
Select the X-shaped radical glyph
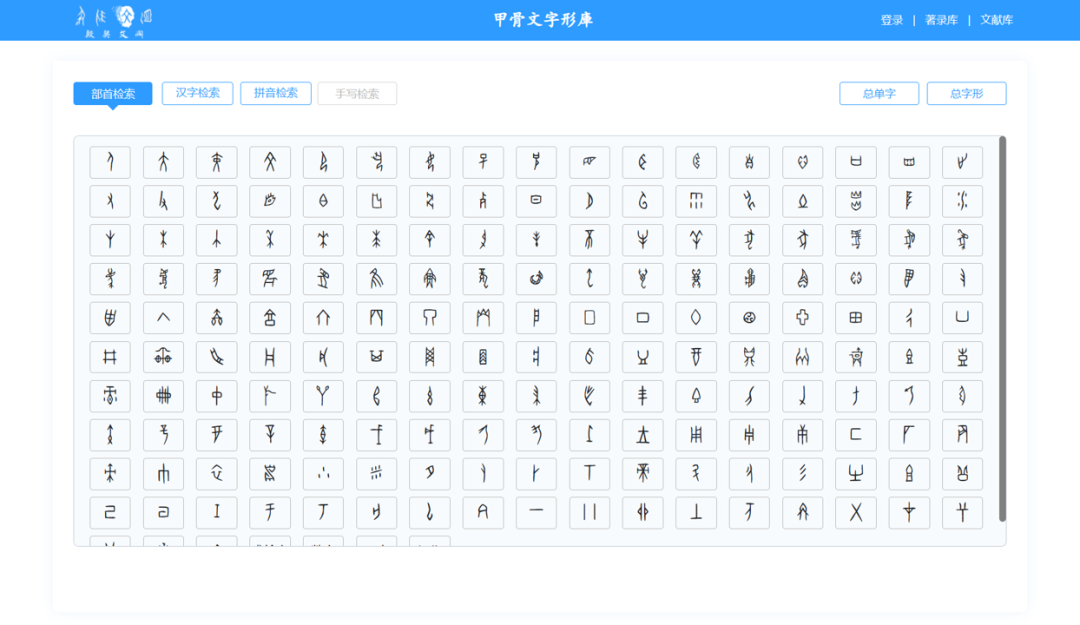(855, 512)
